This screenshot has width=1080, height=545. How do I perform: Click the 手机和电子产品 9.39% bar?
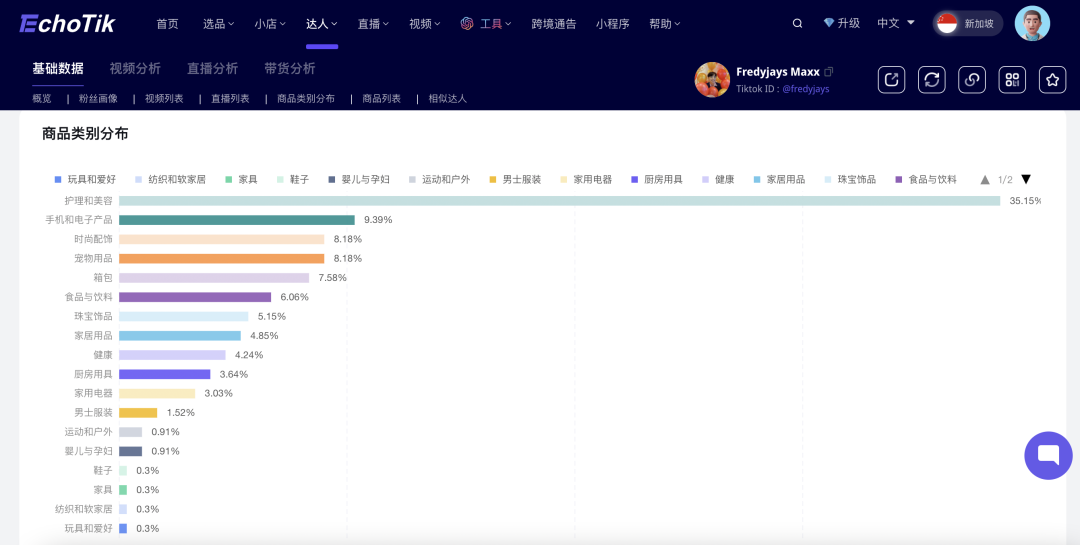(237, 220)
